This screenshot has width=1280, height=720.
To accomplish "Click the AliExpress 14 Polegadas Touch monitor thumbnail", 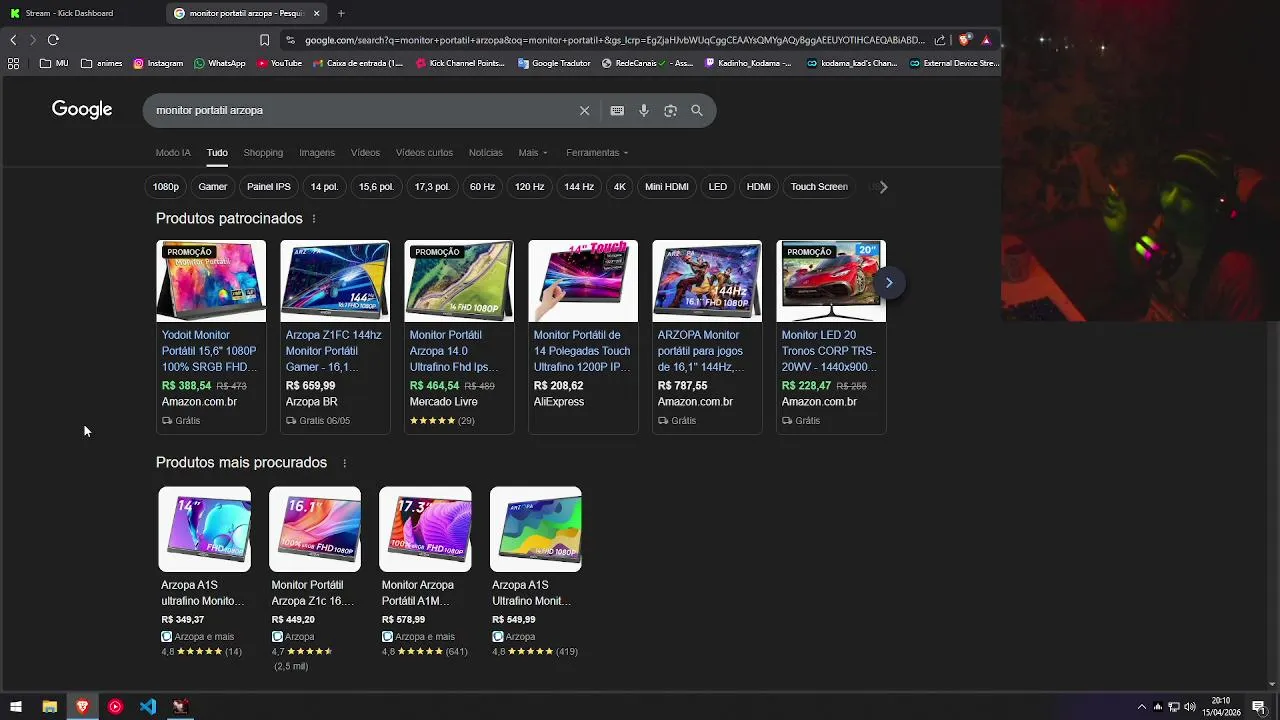I will coord(583,281).
